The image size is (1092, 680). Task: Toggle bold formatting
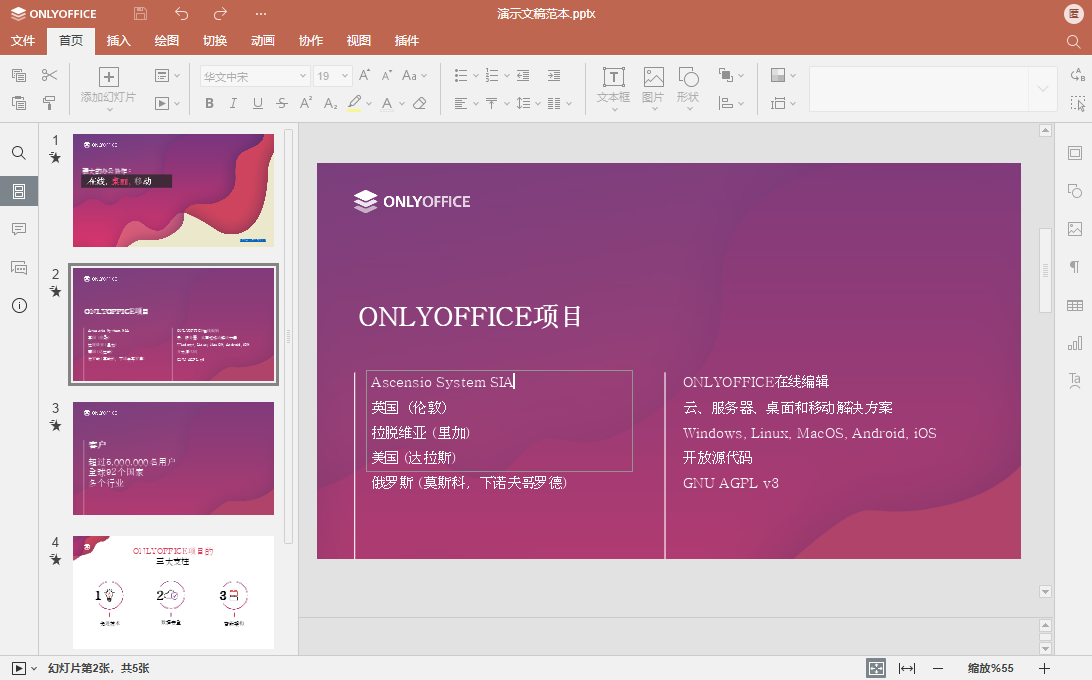click(x=209, y=103)
